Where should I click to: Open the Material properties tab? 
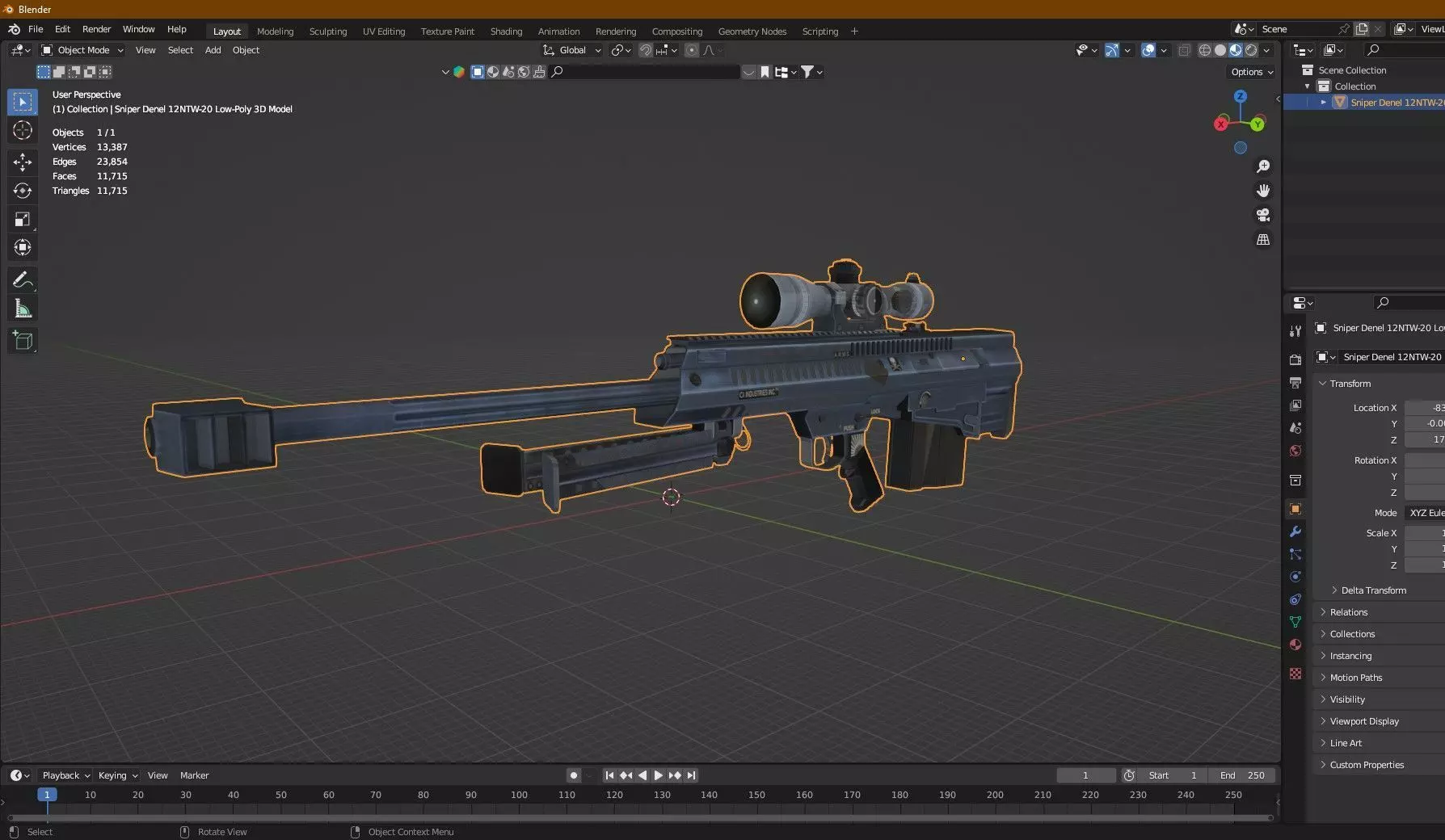tap(1295, 645)
